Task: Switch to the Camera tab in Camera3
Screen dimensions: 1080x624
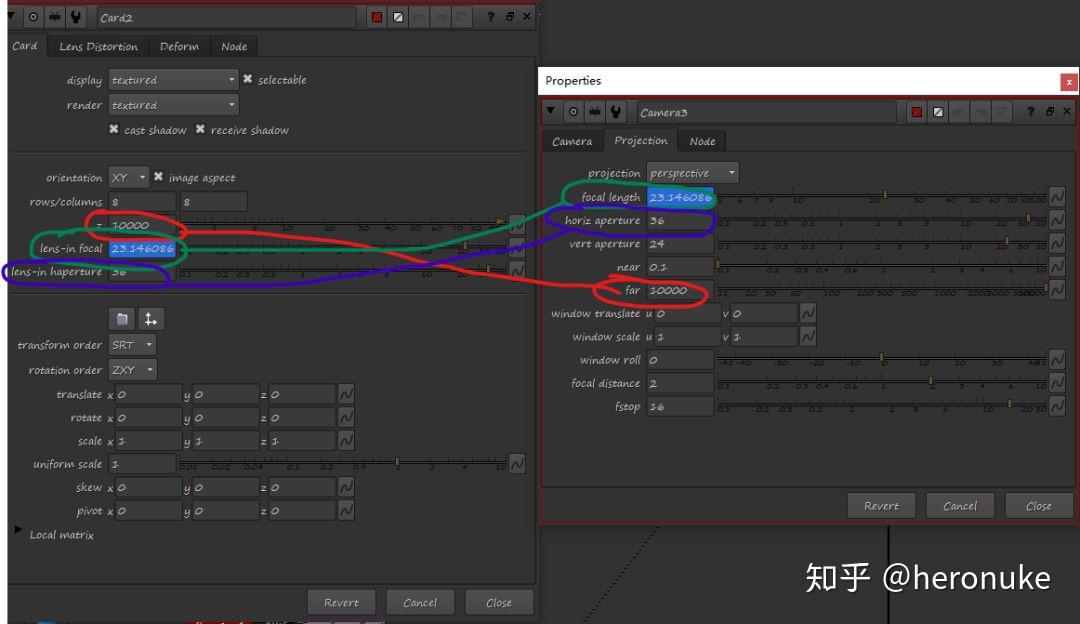Action: (572, 141)
